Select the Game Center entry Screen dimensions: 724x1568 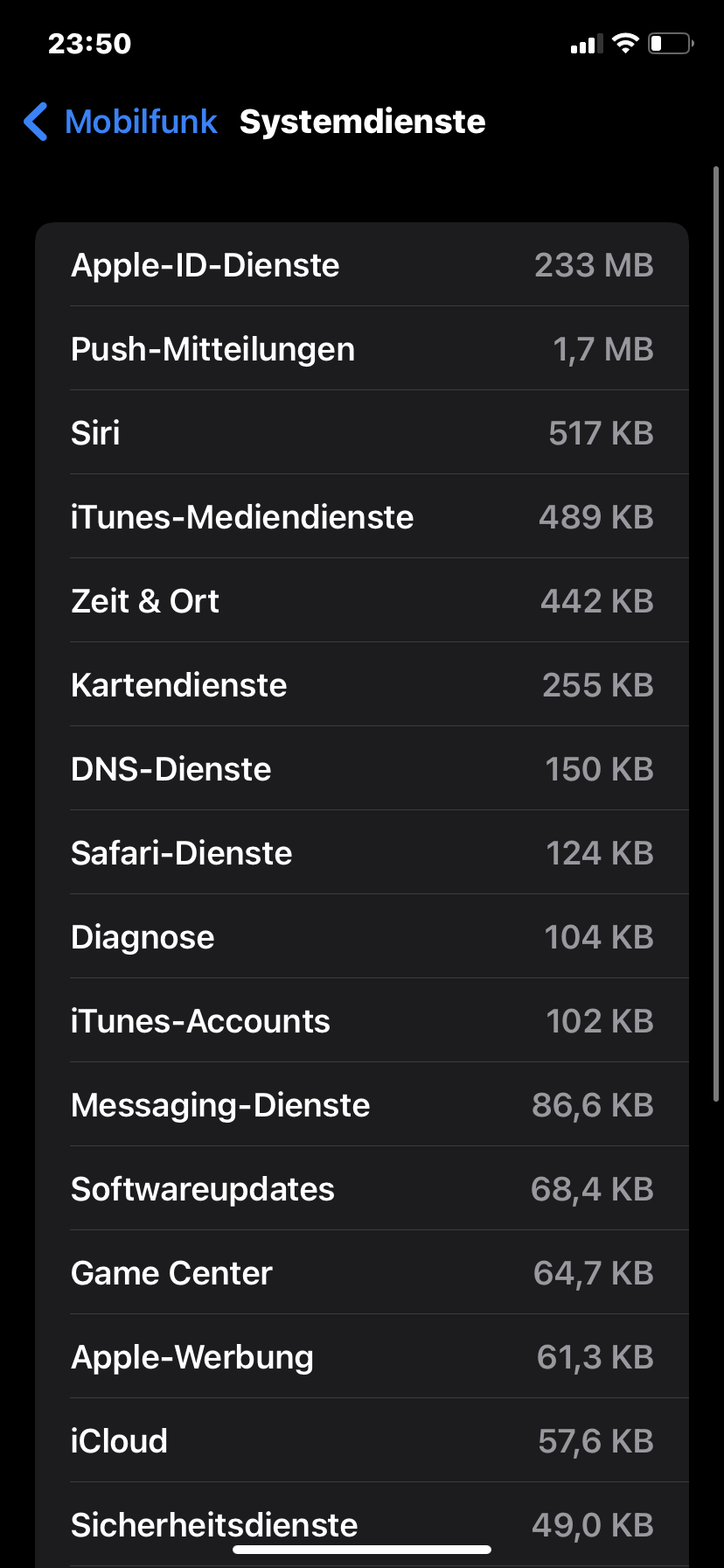362,1273
